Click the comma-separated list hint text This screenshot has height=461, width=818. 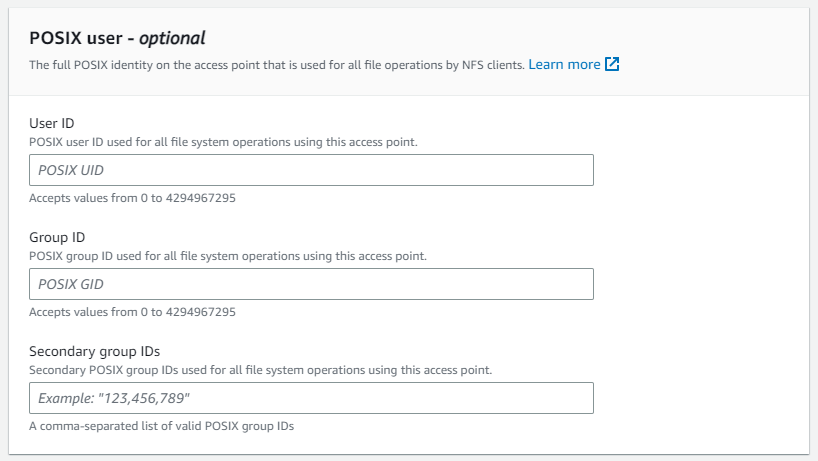162,427
